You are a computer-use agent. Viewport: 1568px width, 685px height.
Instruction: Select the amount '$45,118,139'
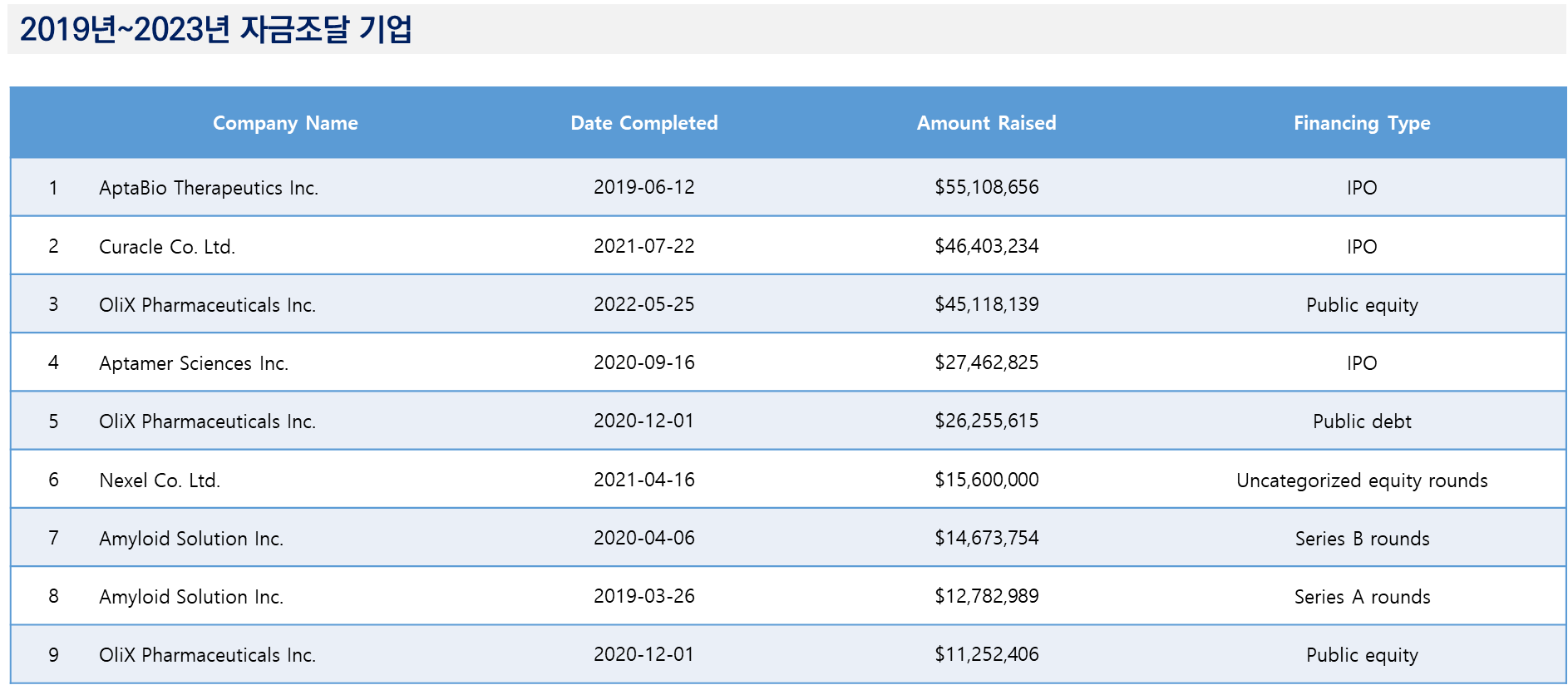987,304
